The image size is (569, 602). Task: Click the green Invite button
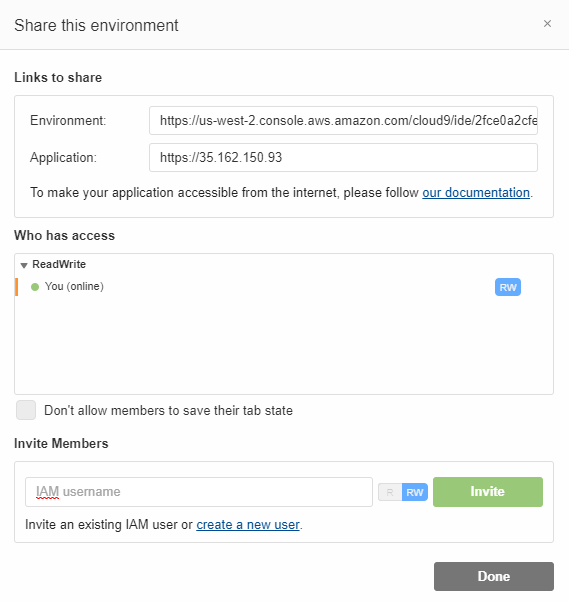coord(488,492)
